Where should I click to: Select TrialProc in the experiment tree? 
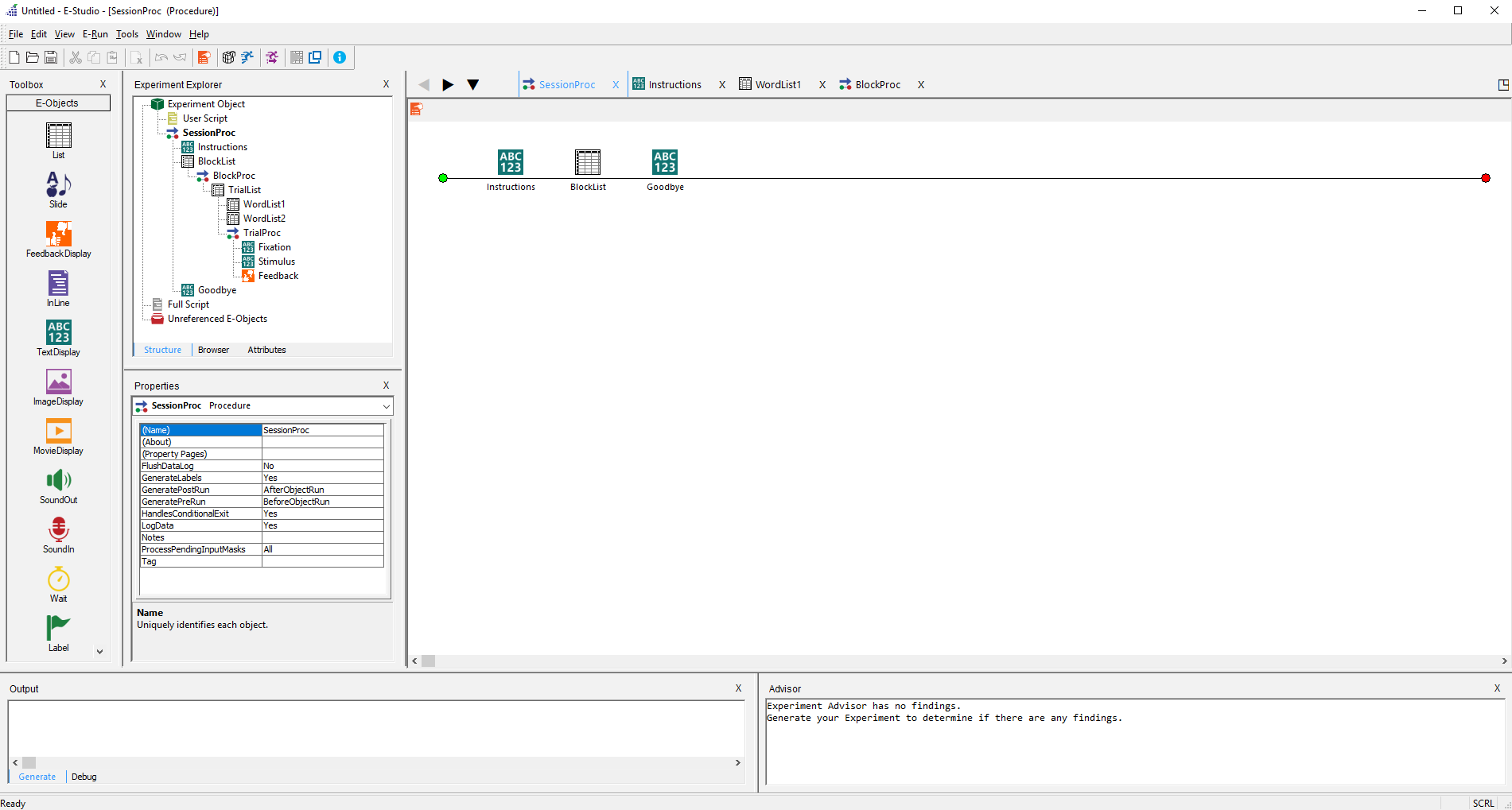262,233
